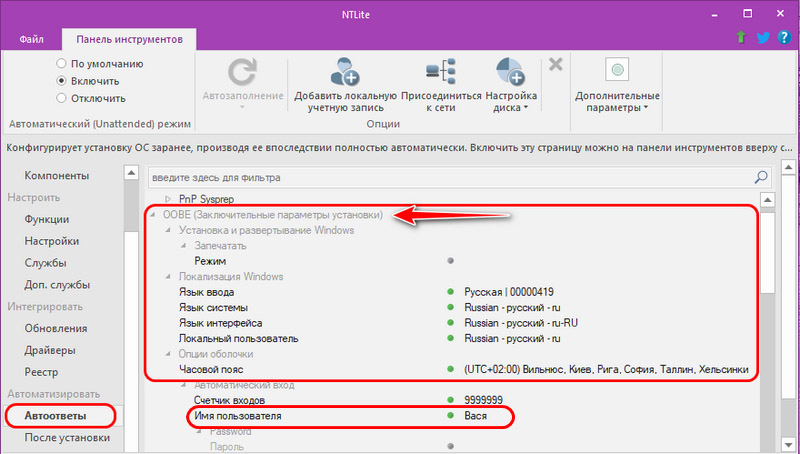Expand the PnP Sysprep tree node
The width and height of the screenshot is (800, 454).
tap(168, 199)
